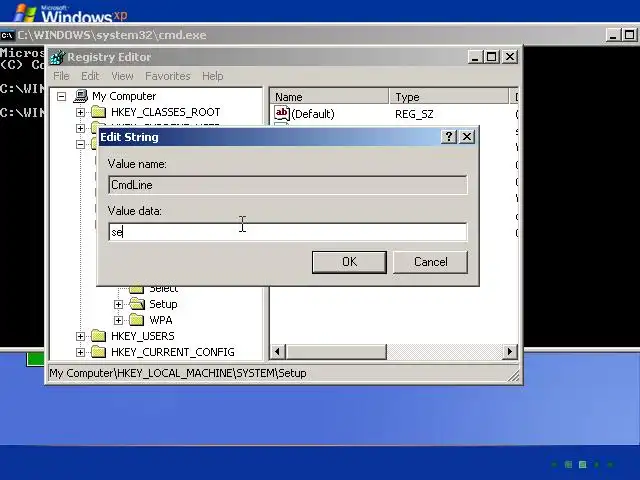Expand the HKEY_CURRENT_CONFIG node

click(x=80, y=352)
